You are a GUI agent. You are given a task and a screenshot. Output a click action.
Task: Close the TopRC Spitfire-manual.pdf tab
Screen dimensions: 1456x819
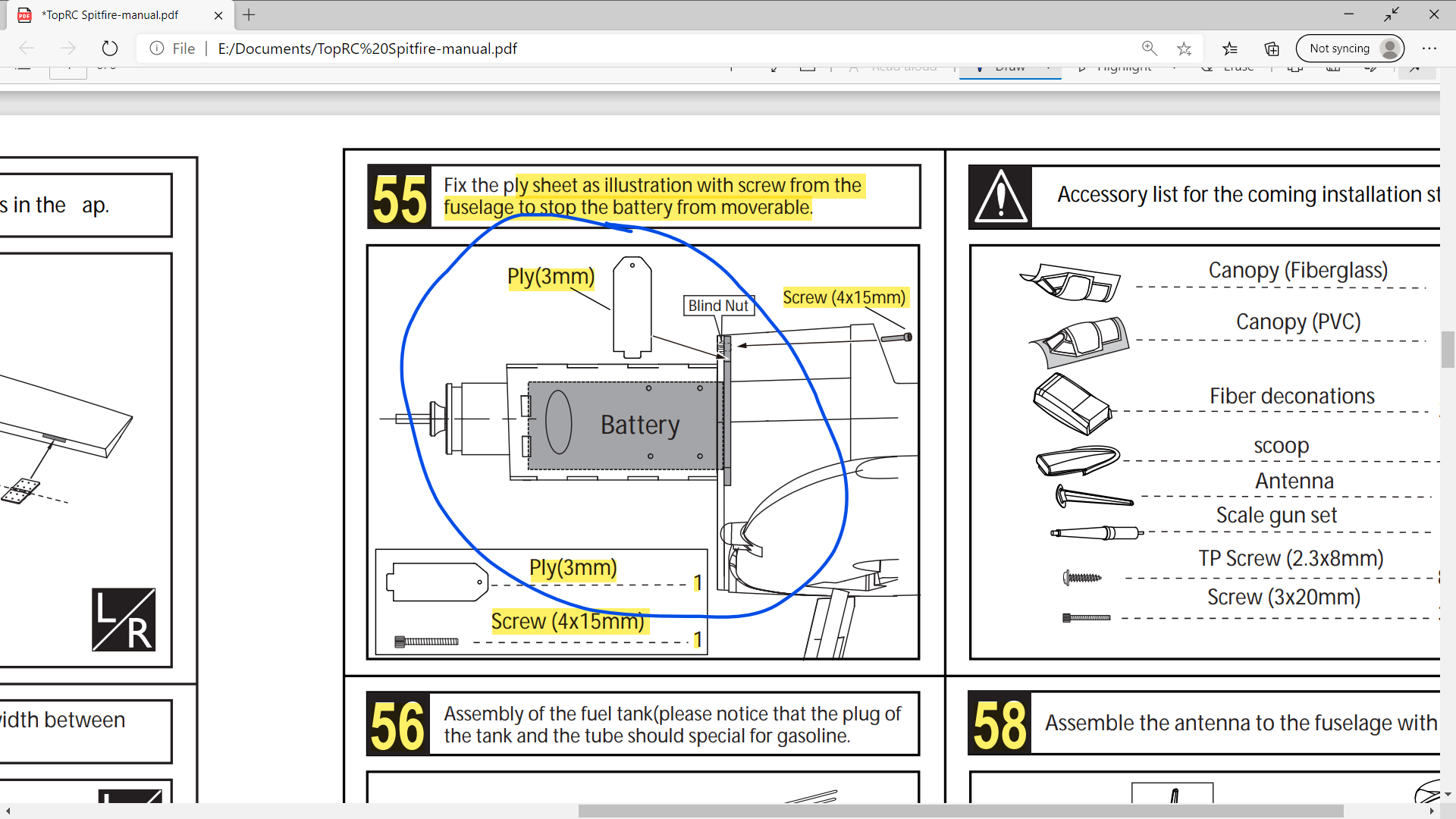click(218, 15)
